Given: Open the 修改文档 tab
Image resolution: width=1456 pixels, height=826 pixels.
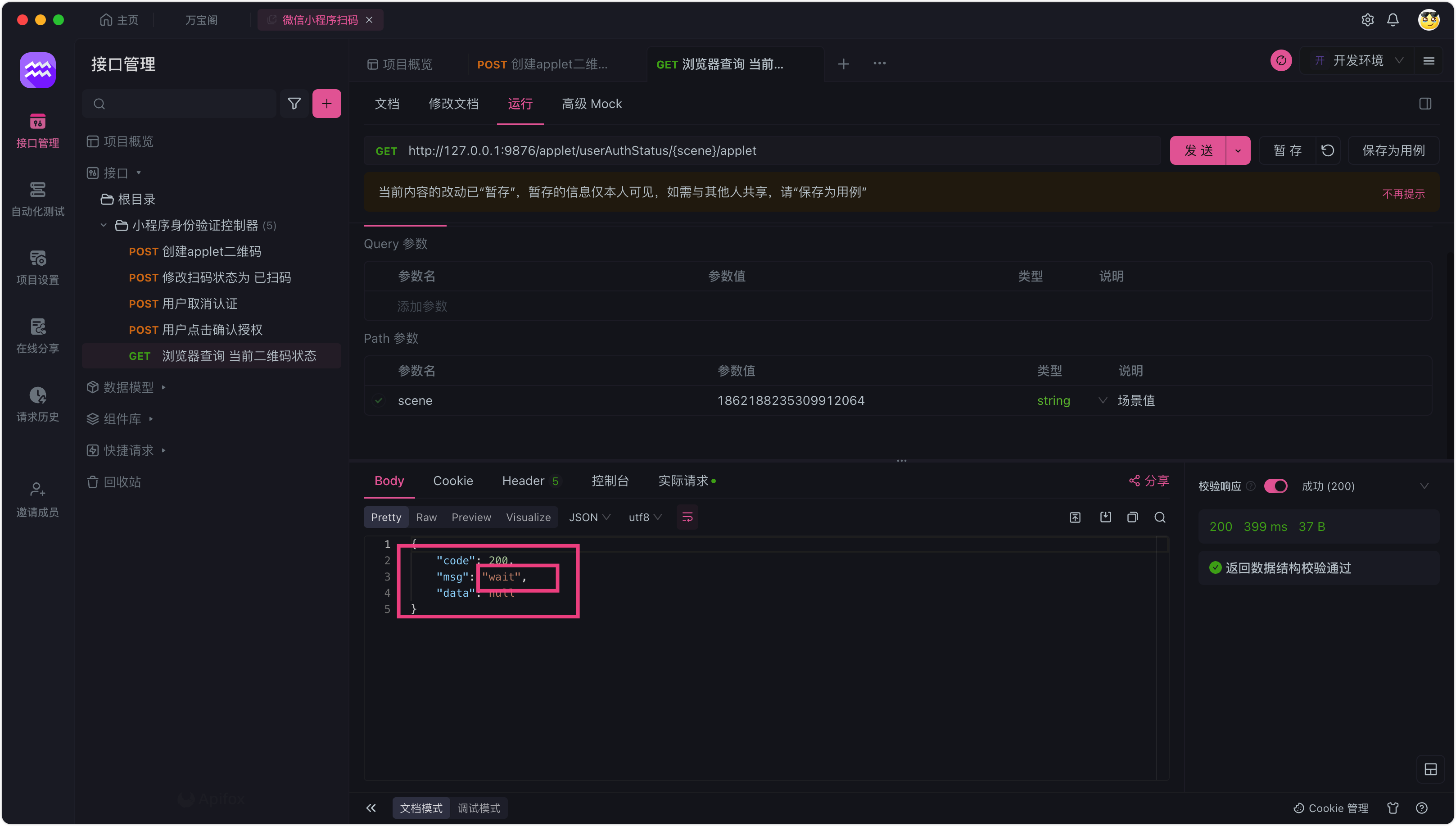Looking at the screenshot, I should (x=453, y=104).
